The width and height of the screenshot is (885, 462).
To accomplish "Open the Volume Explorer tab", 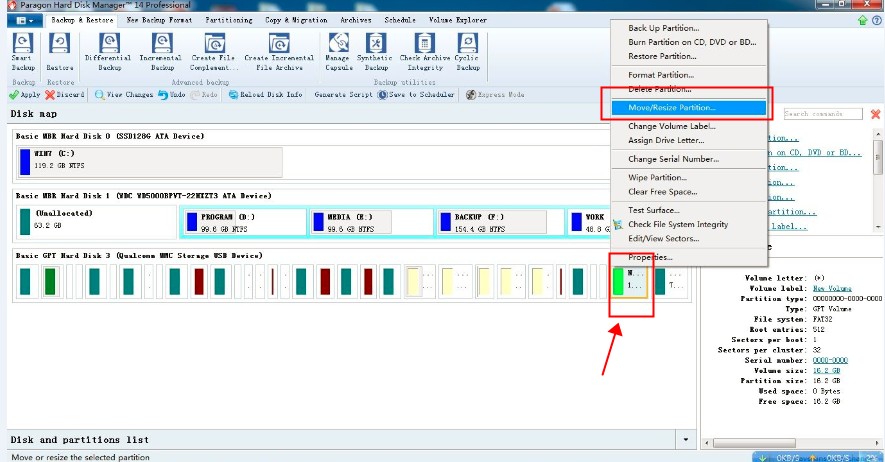I will (x=458, y=20).
